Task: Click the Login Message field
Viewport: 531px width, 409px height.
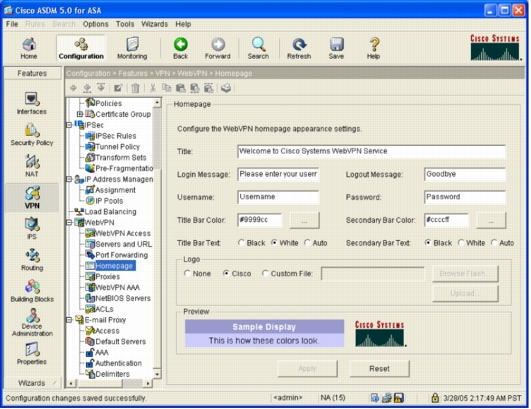Action: tap(278, 174)
